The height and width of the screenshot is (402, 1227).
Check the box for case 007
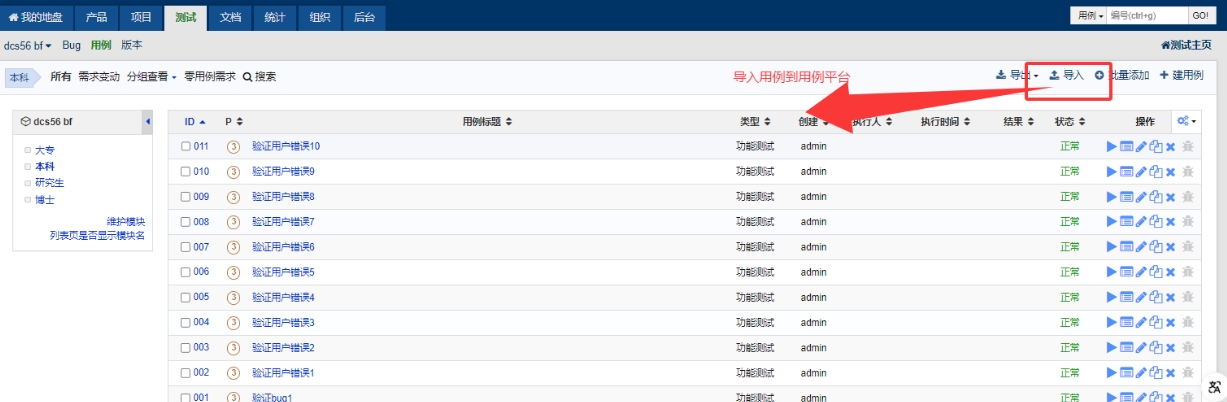tap(185, 246)
